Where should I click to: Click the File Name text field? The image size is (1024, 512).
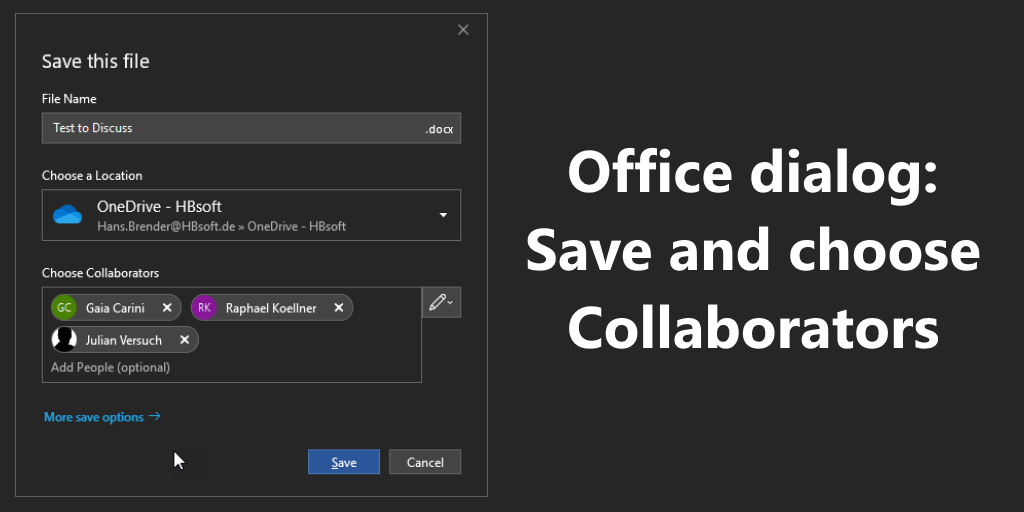point(230,129)
